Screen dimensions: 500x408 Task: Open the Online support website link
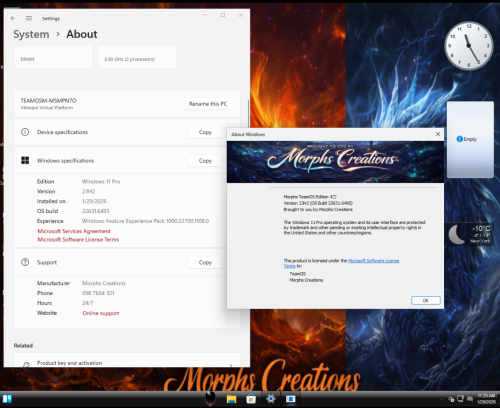click(101, 313)
